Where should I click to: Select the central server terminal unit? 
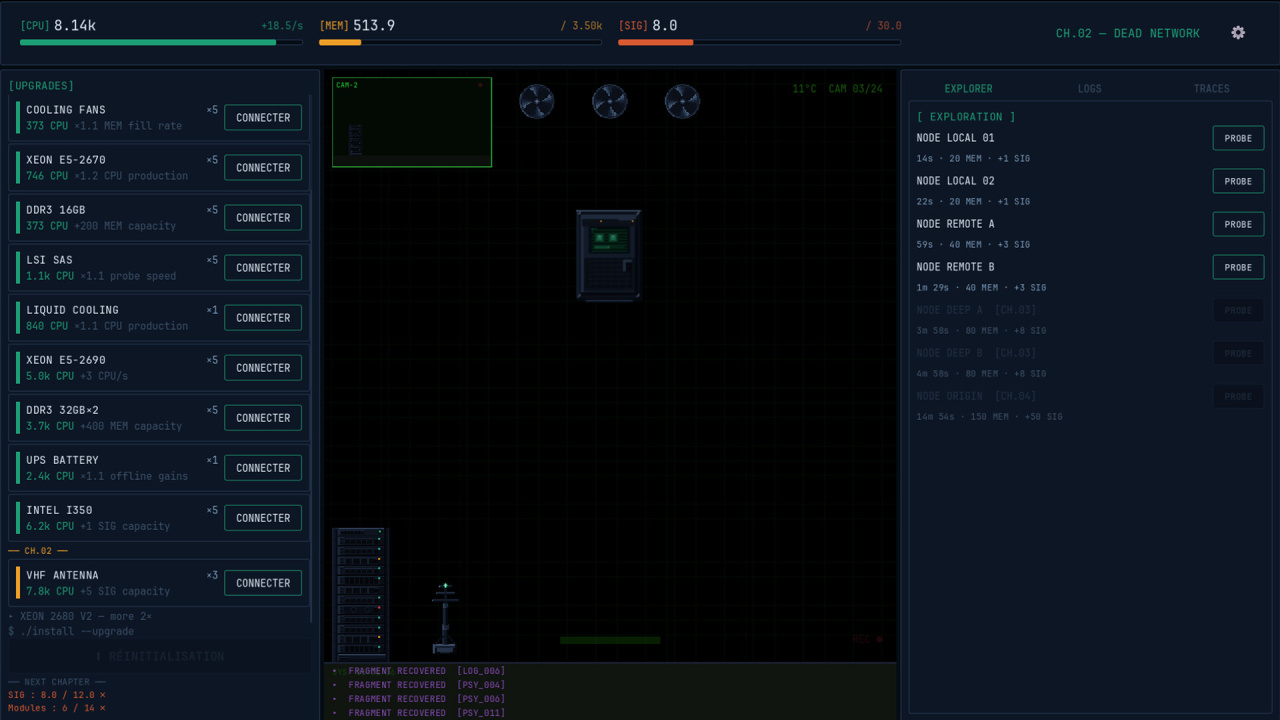pos(608,255)
